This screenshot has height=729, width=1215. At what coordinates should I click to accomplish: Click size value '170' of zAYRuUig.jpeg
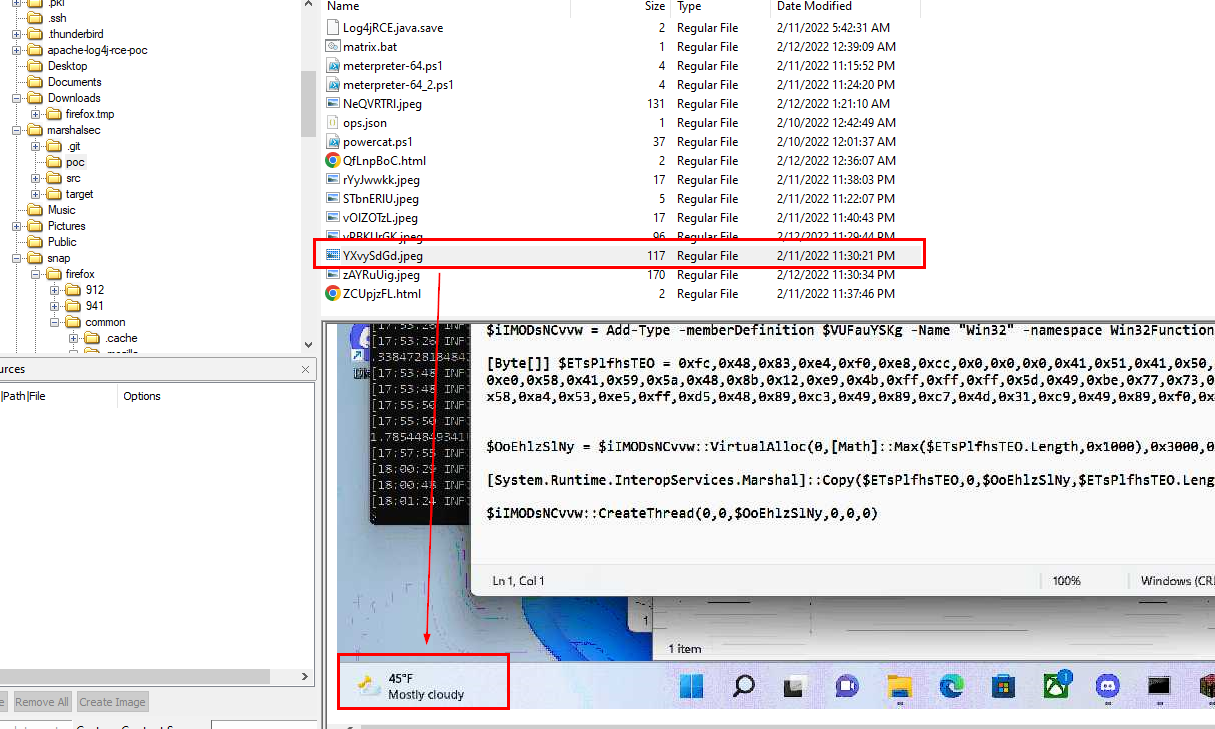tap(656, 275)
